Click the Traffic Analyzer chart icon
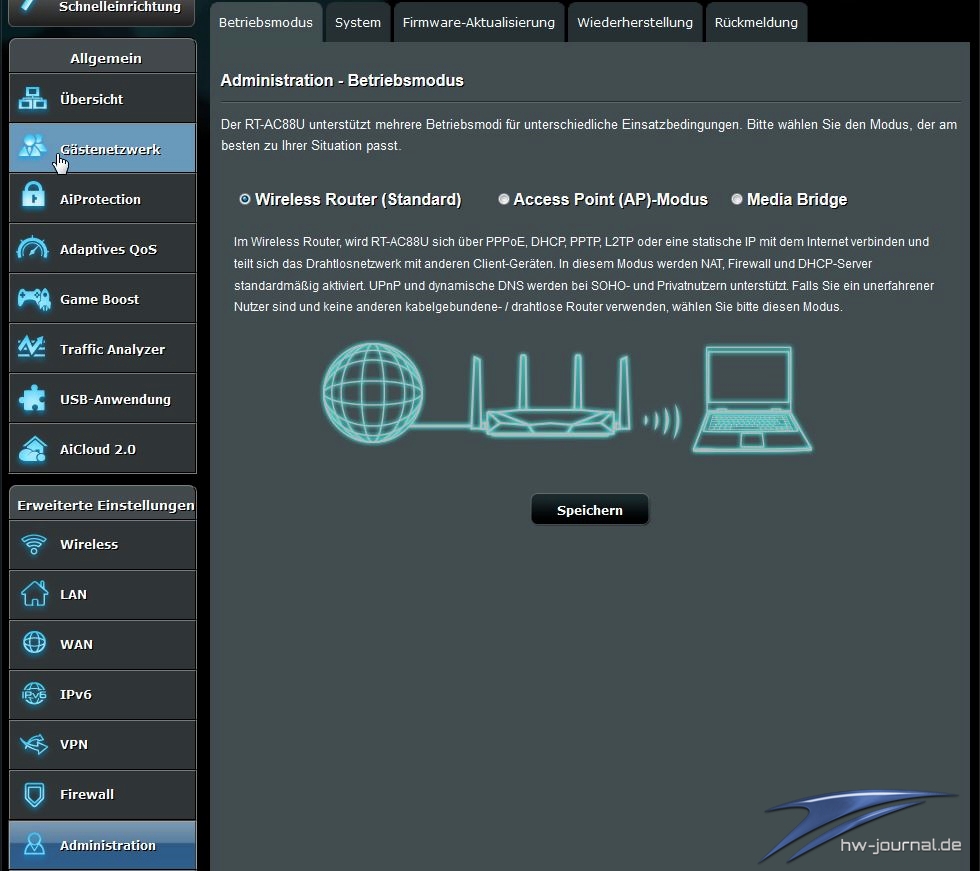Screen dimensions: 980x871 point(32,348)
